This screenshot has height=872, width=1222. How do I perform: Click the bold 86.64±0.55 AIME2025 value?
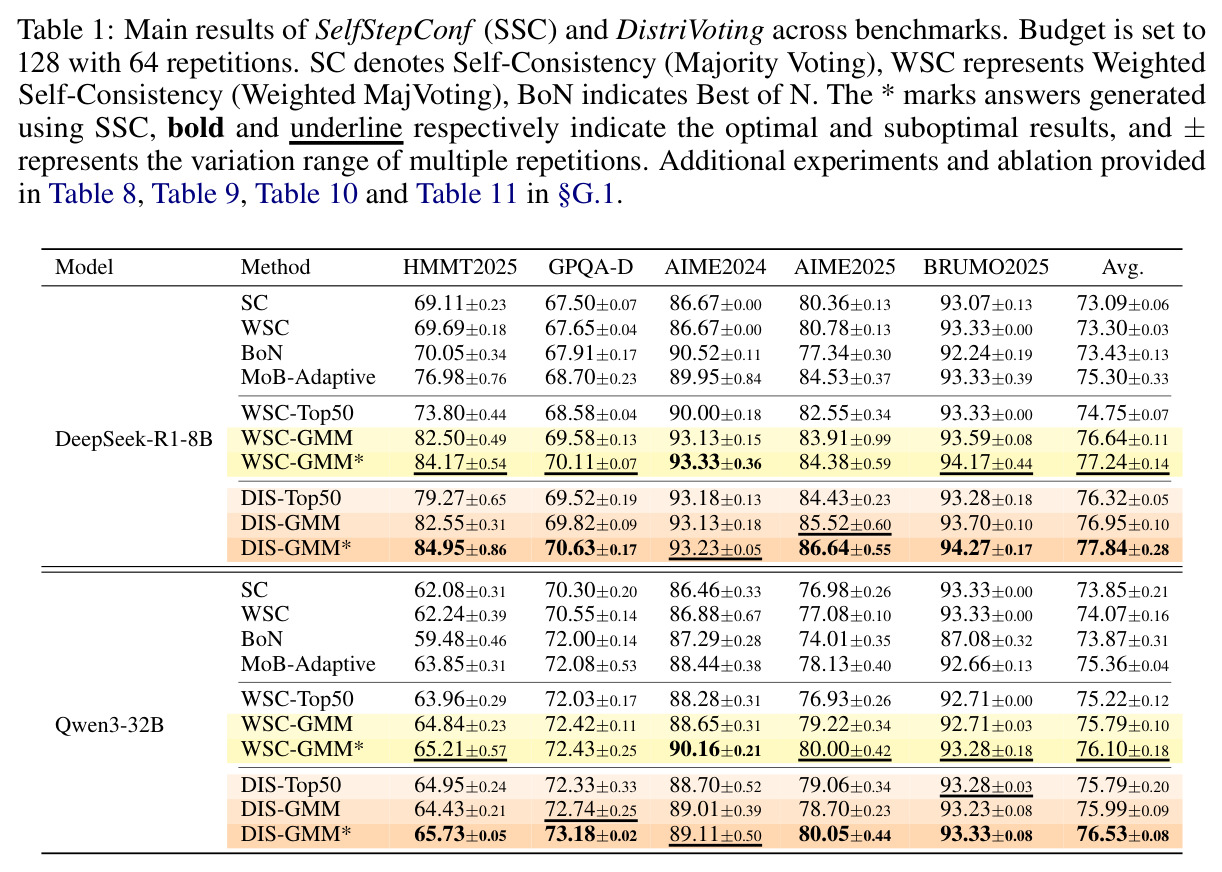pos(845,549)
